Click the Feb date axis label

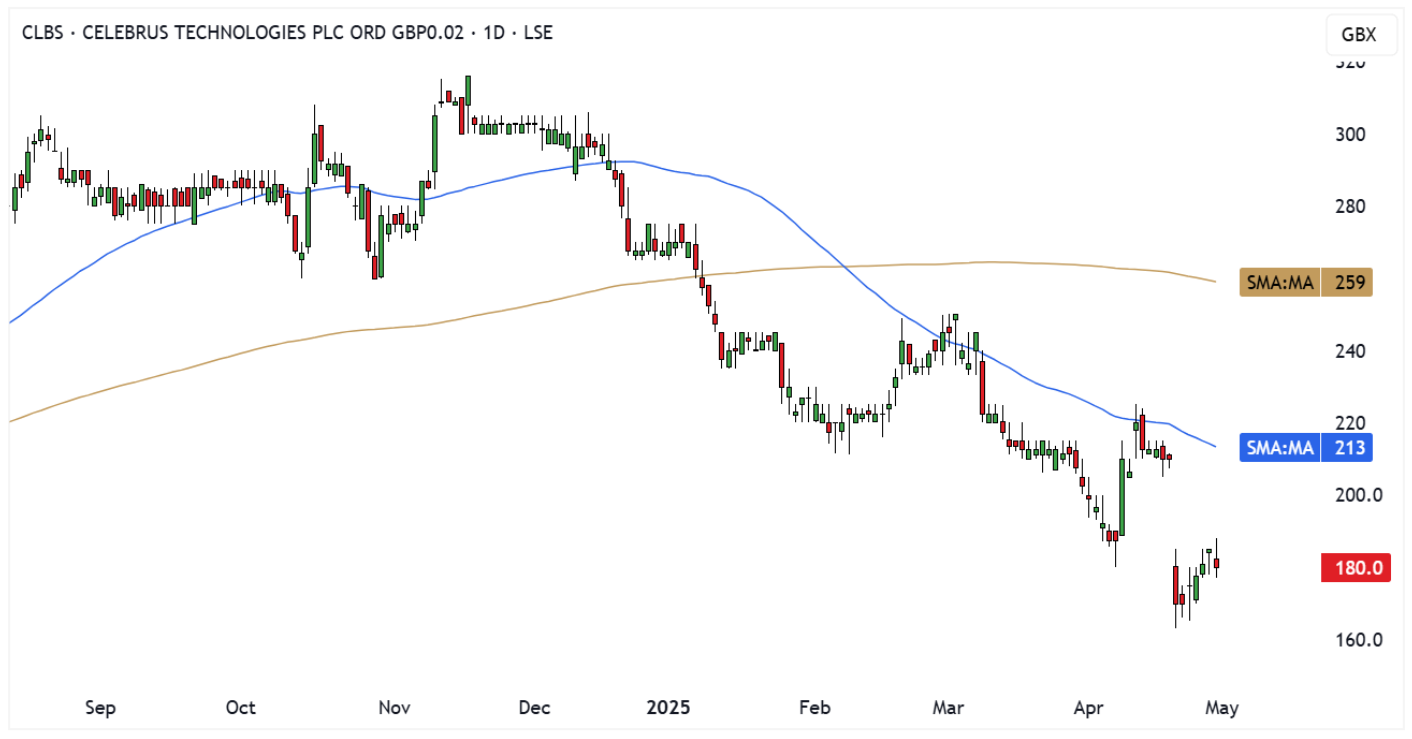point(815,708)
